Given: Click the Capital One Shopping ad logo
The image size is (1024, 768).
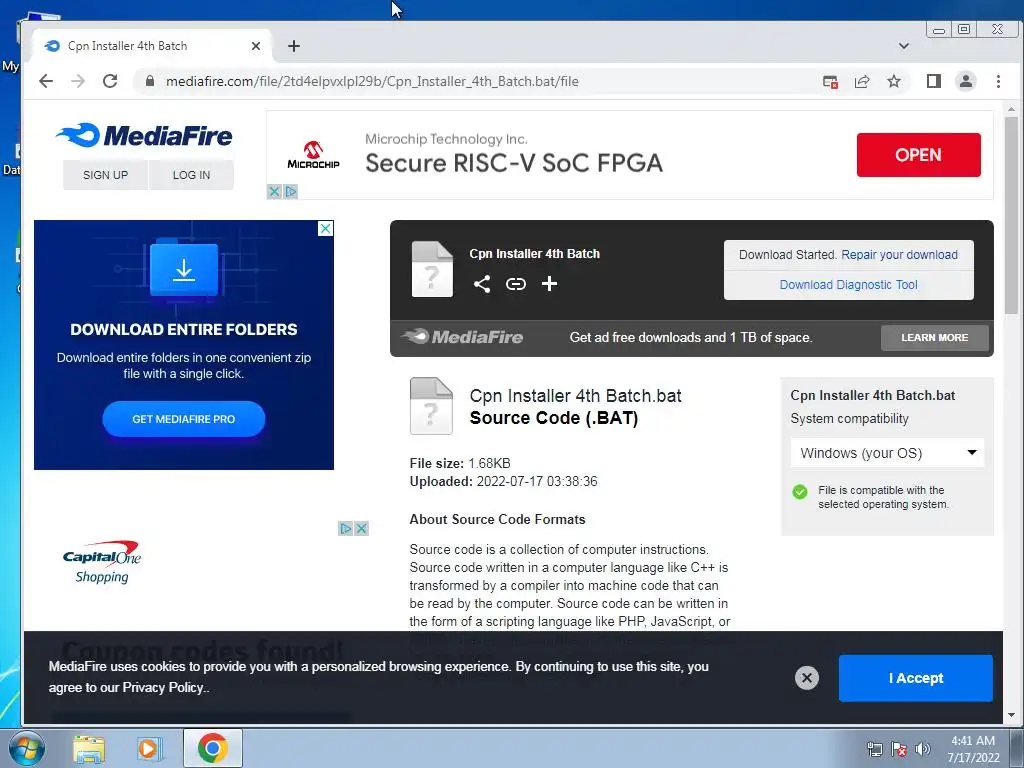Looking at the screenshot, I should pos(102,562).
